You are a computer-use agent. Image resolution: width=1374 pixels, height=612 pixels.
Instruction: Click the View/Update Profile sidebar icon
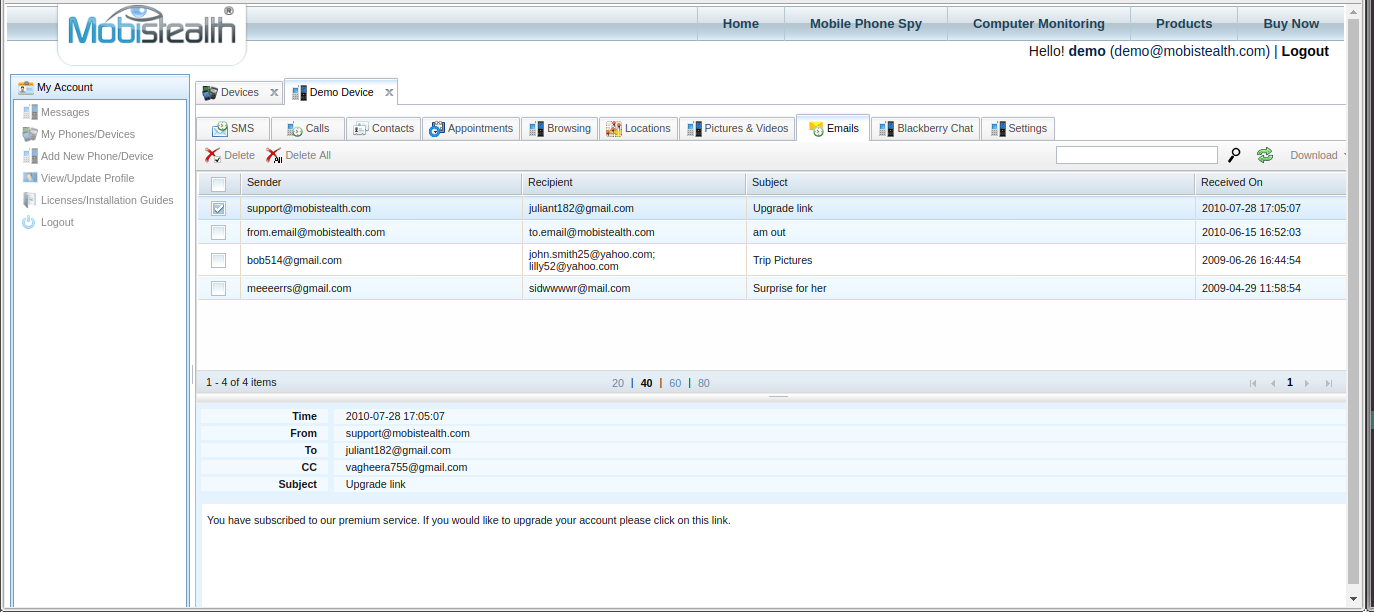tap(30, 178)
